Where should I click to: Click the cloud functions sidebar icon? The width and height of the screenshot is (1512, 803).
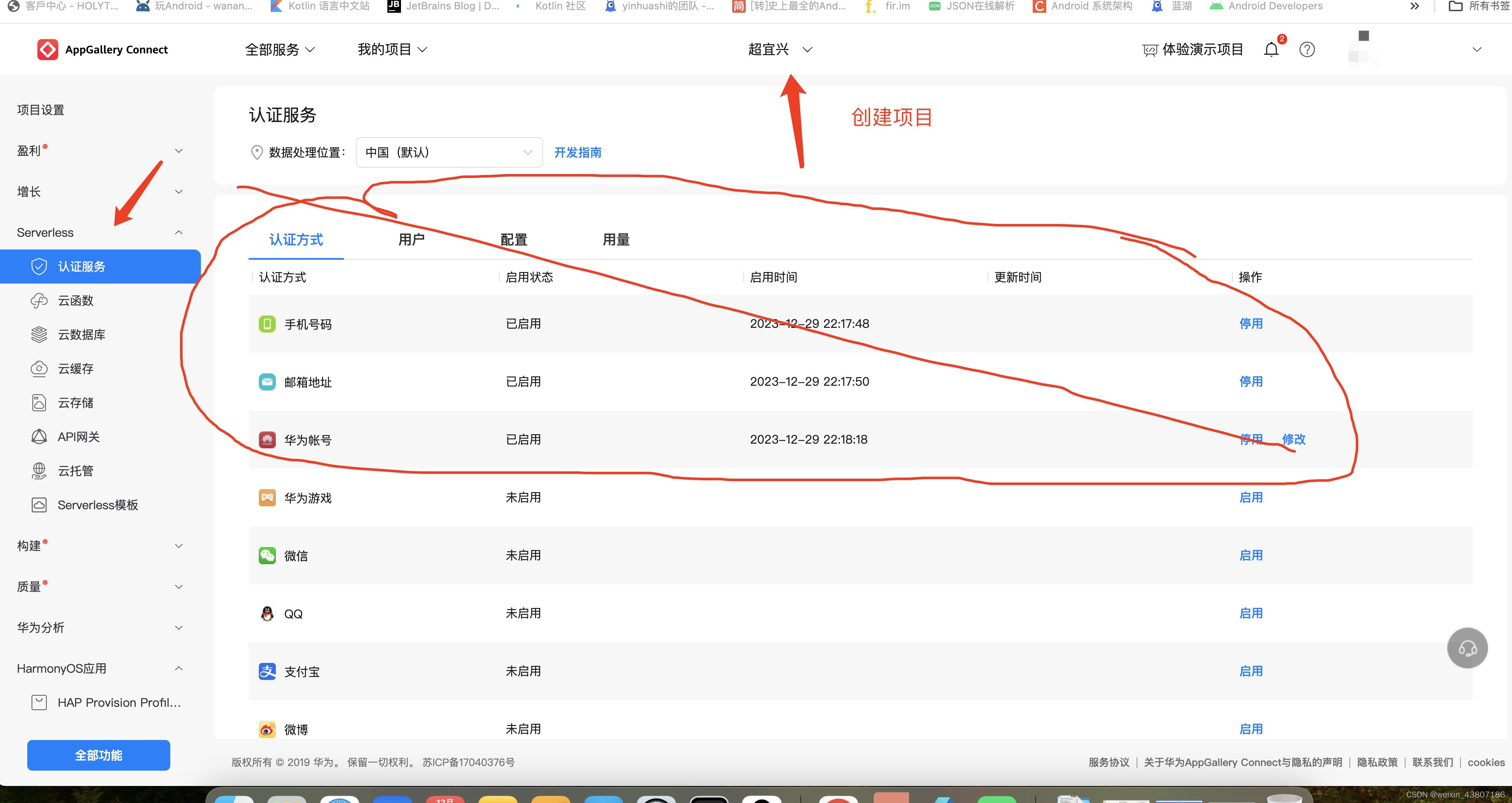tap(39, 301)
